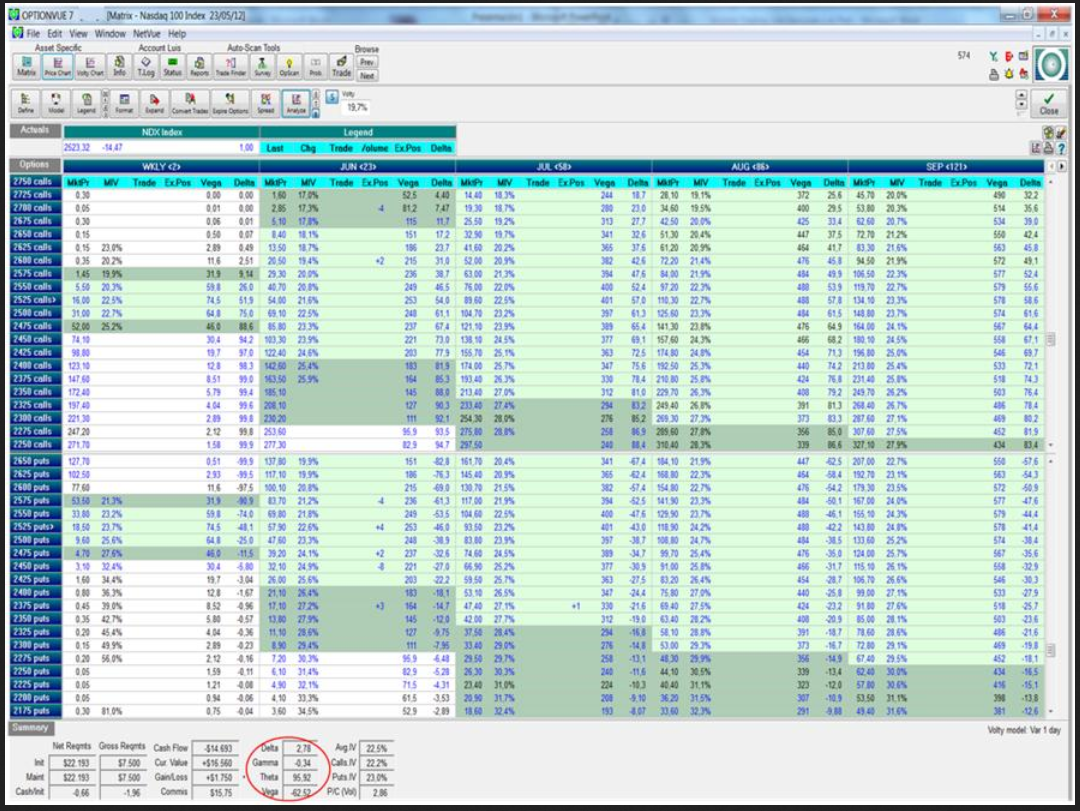Toggle the Legend display button
The image size is (1080, 811).
[87, 103]
